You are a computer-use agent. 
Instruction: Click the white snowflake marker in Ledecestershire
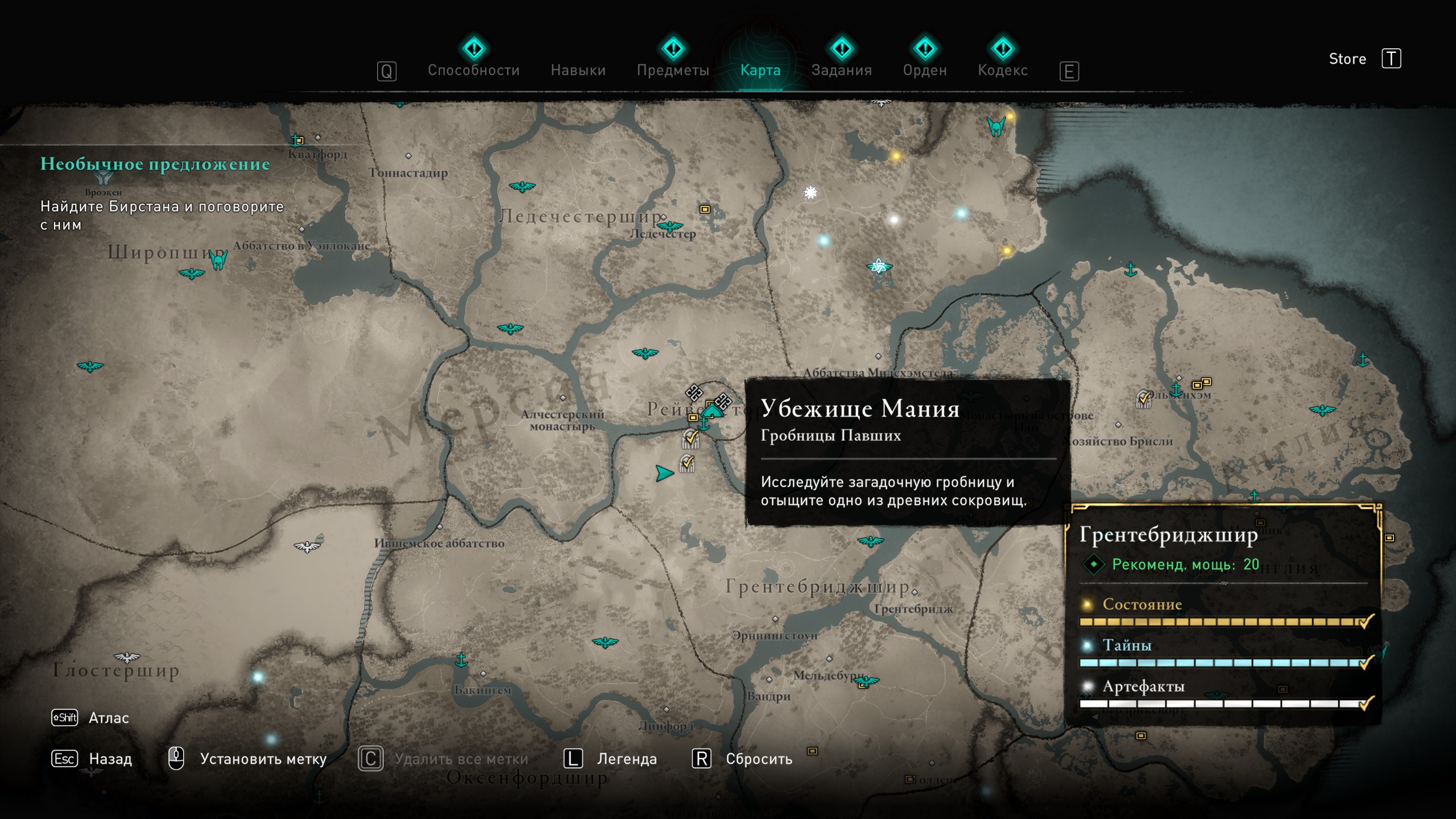click(810, 193)
